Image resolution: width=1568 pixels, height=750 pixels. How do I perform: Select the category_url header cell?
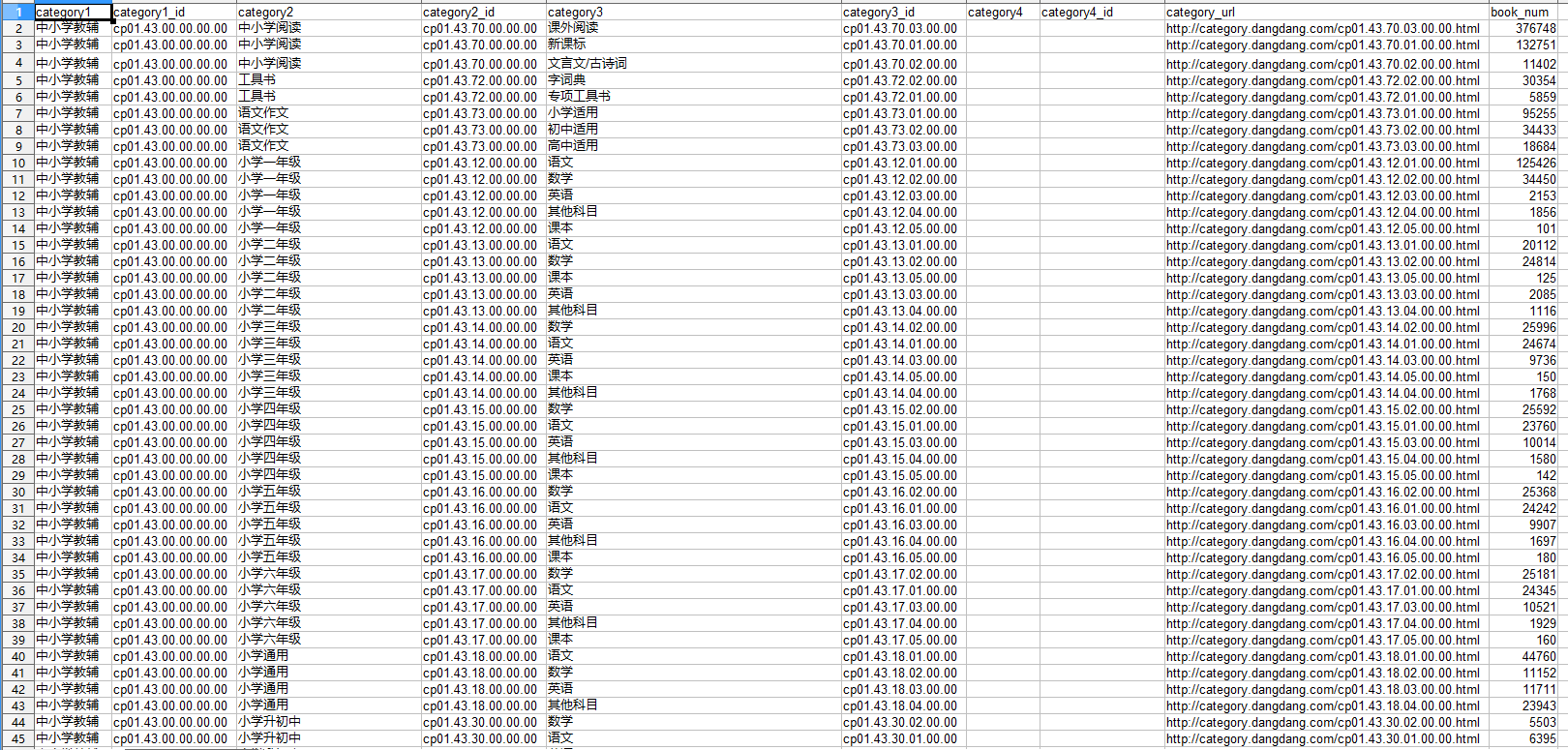click(x=1327, y=13)
